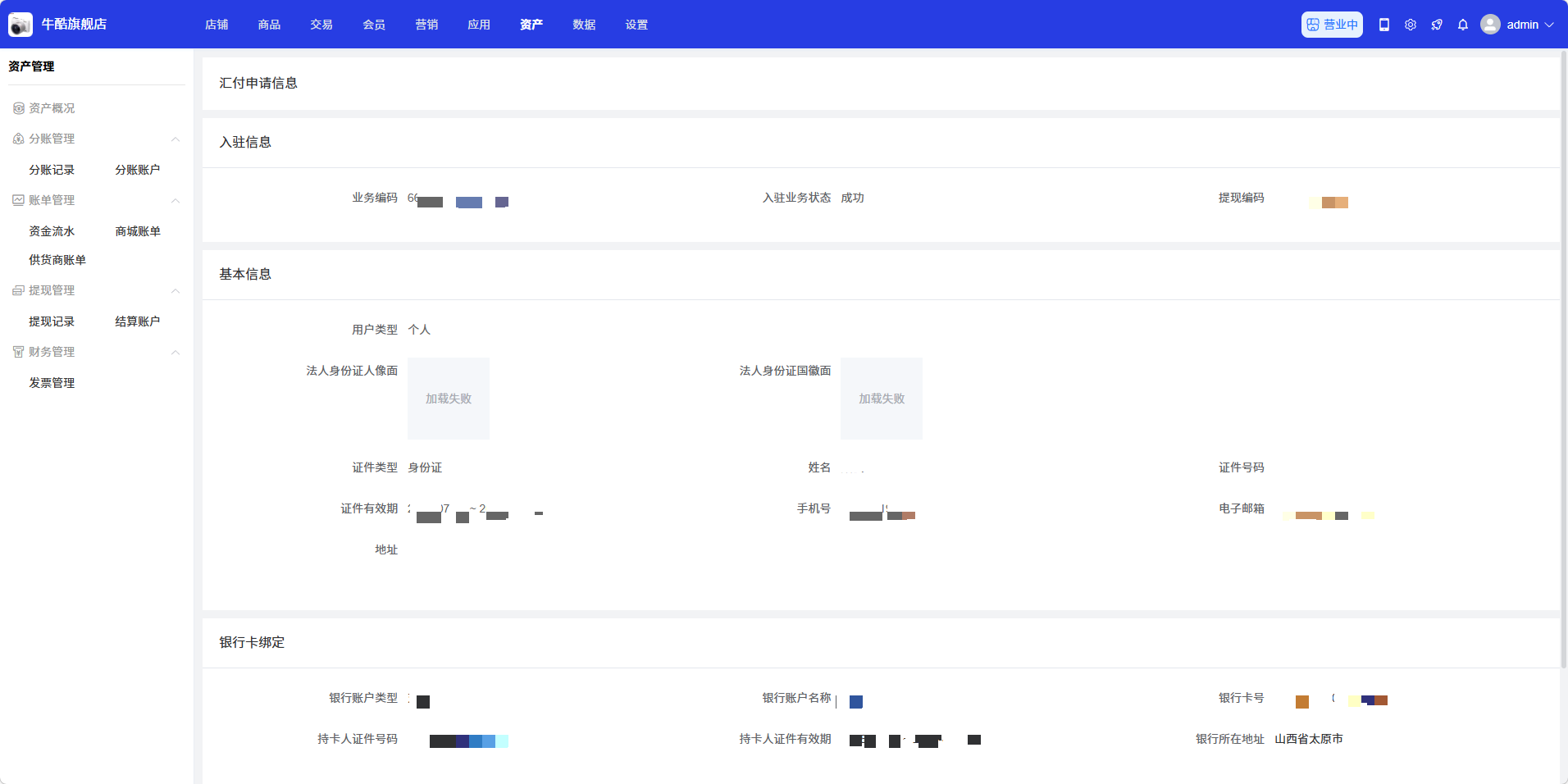Collapse the 财务管理 section chevron
Screen dimensions: 1568x784
click(175, 353)
